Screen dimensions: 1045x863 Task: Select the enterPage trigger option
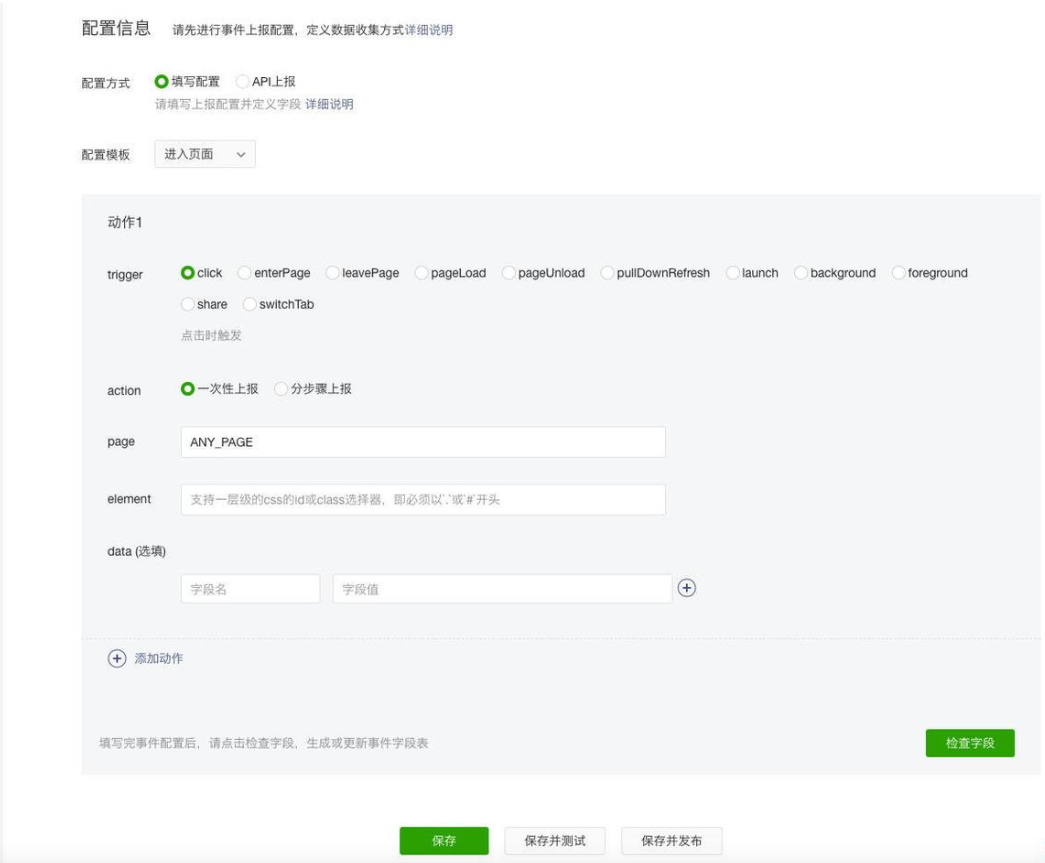click(244, 273)
